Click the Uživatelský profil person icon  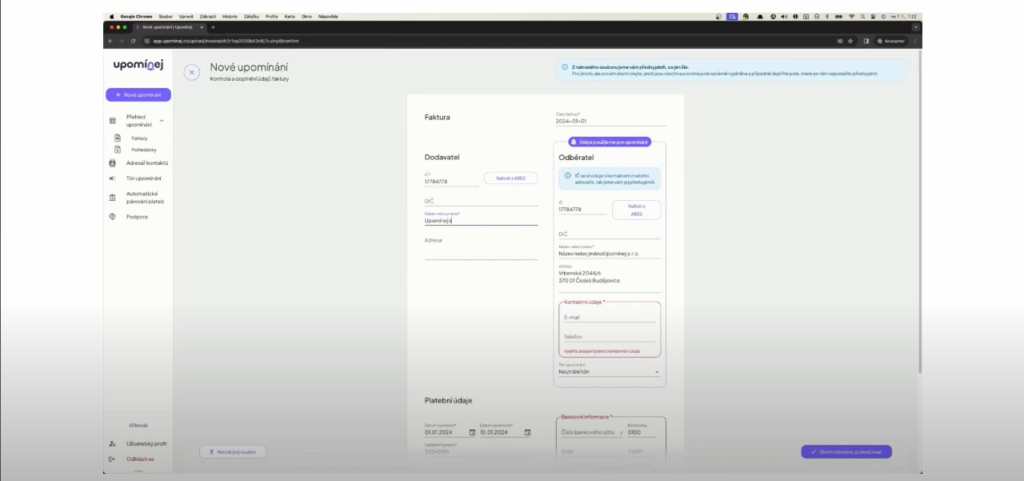(x=112, y=444)
